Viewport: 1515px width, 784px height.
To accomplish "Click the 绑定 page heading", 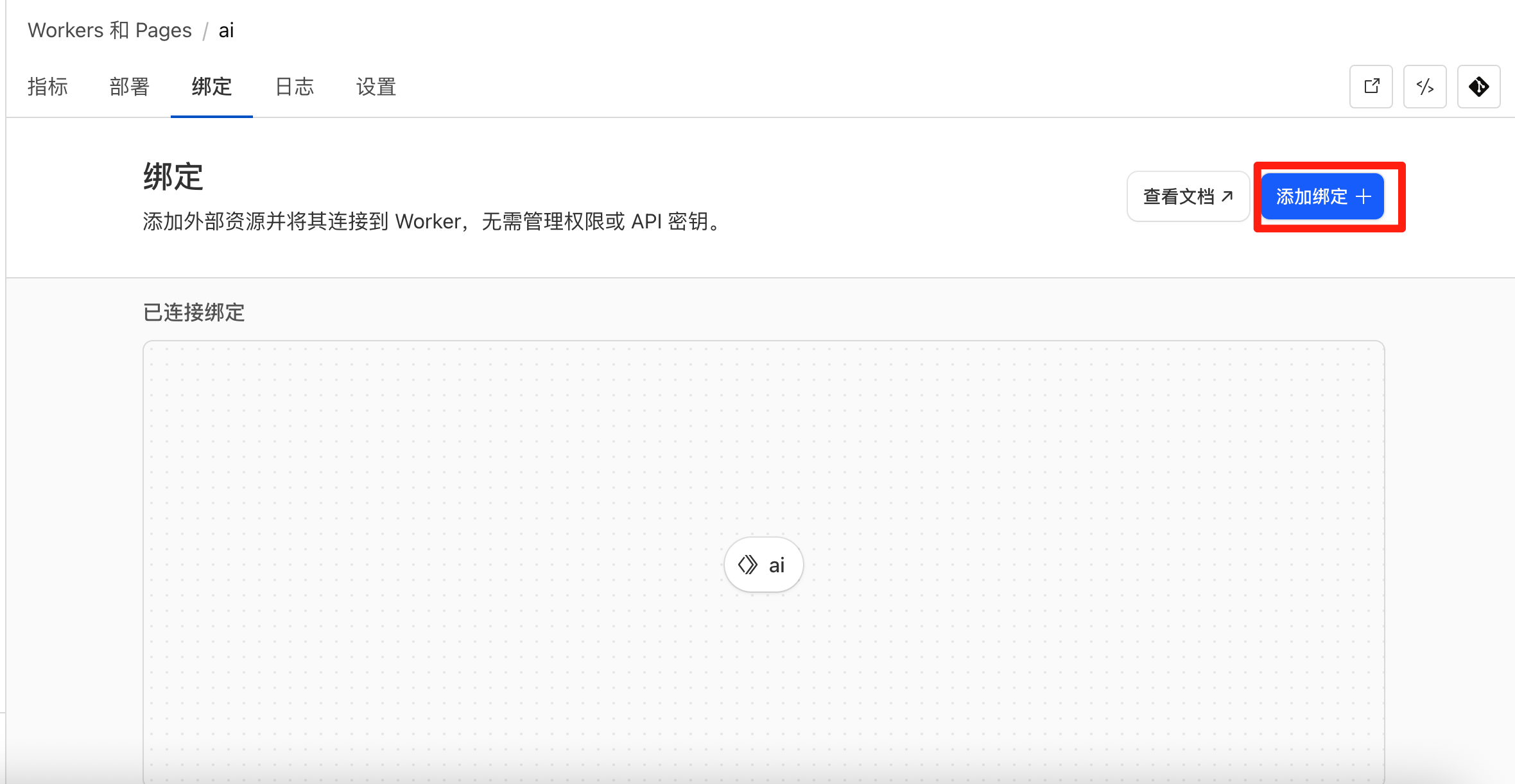I will pyautogui.click(x=173, y=176).
